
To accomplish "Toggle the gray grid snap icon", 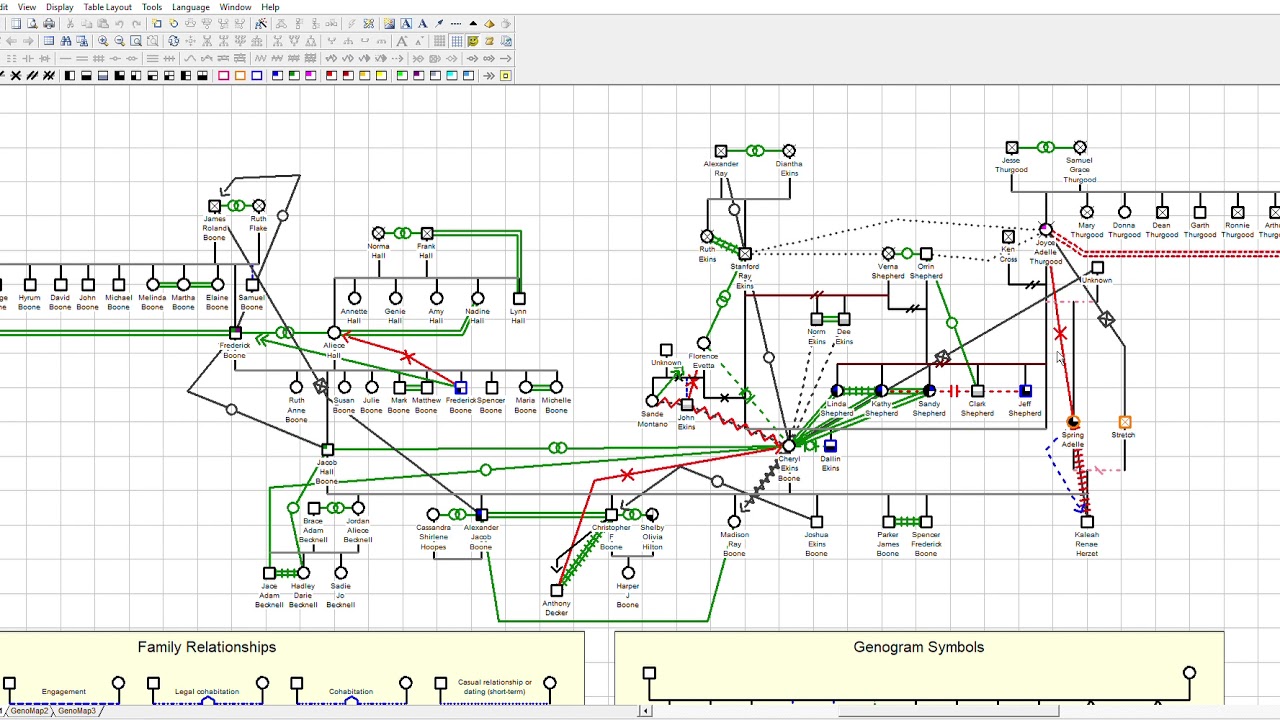I will click(439, 41).
